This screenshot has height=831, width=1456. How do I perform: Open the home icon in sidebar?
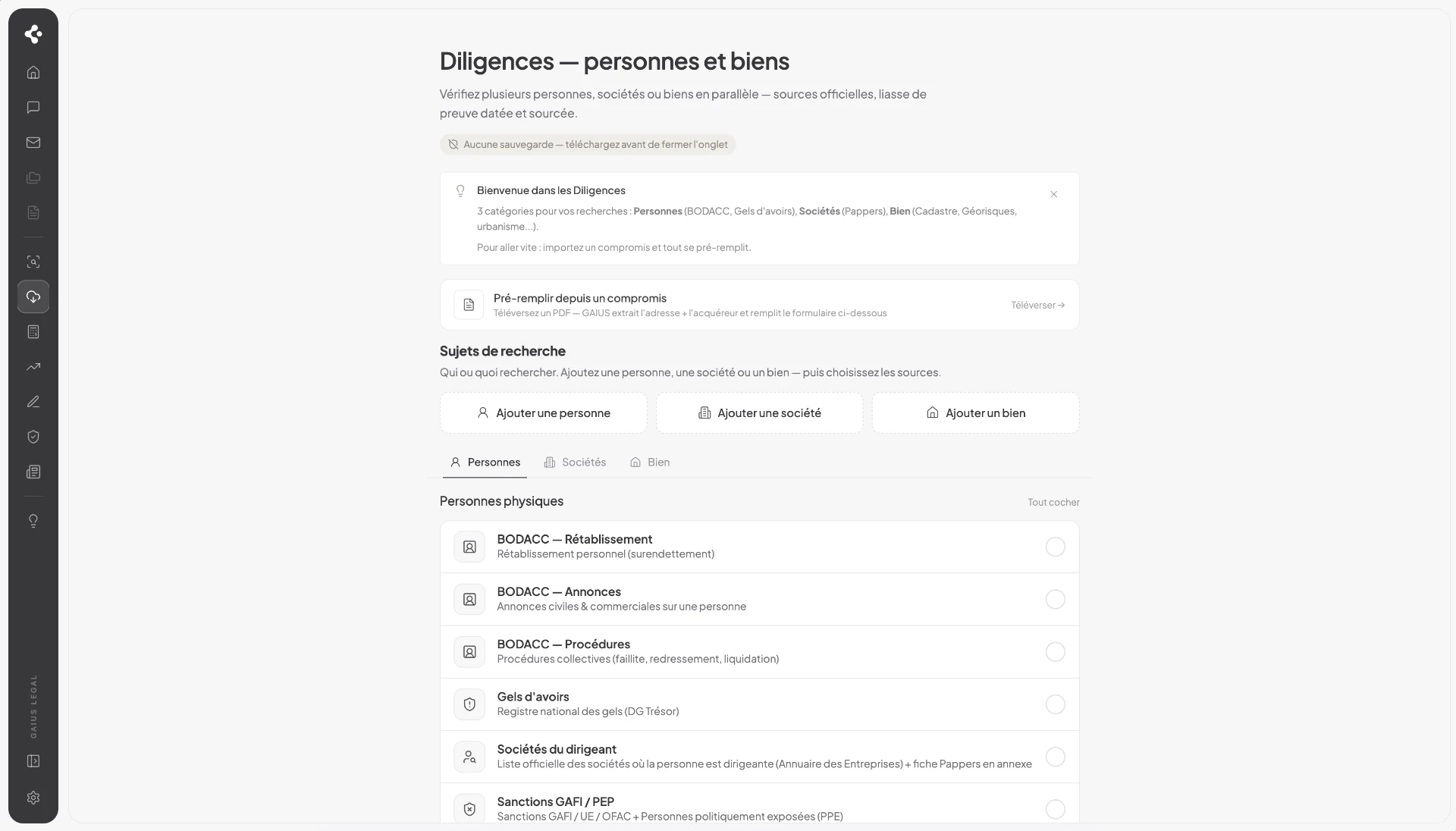pos(33,73)
